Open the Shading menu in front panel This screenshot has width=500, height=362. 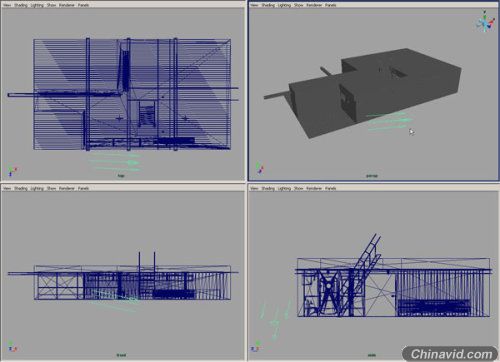point(21,188)
